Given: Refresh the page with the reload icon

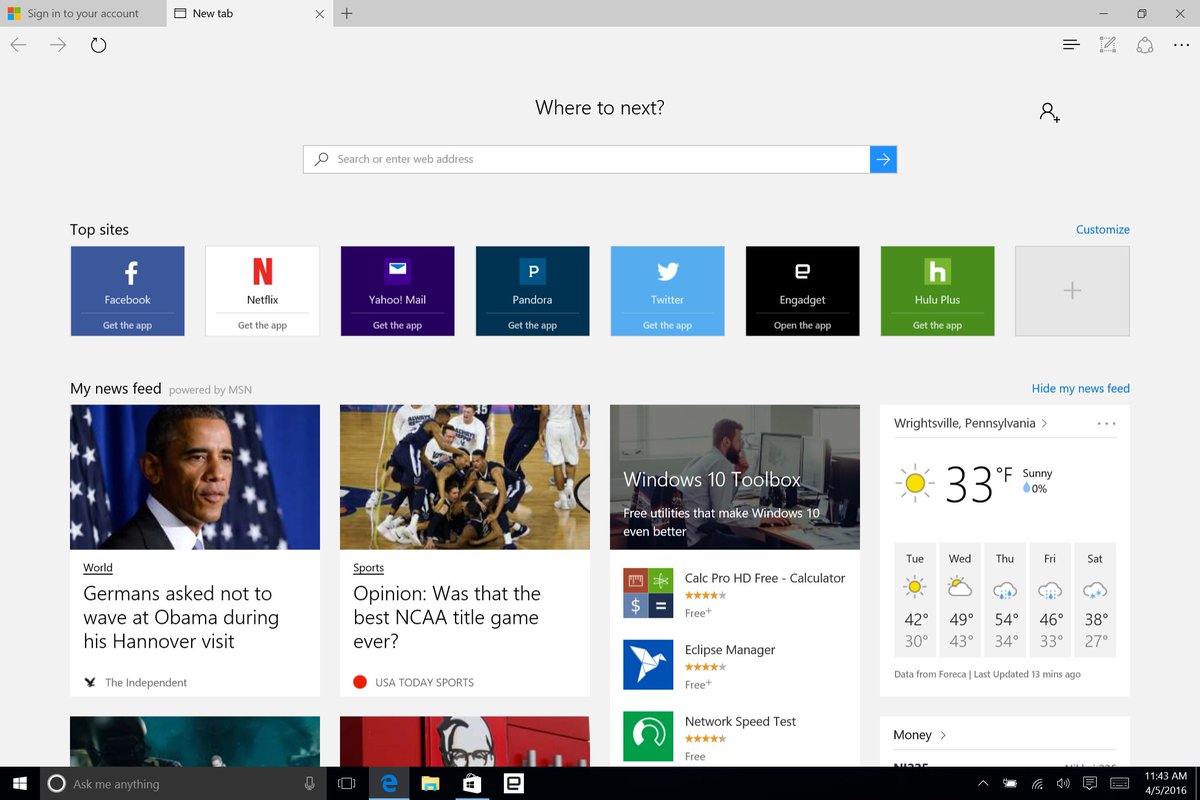Looking at the screenshot, I should (x=98, y=45).
